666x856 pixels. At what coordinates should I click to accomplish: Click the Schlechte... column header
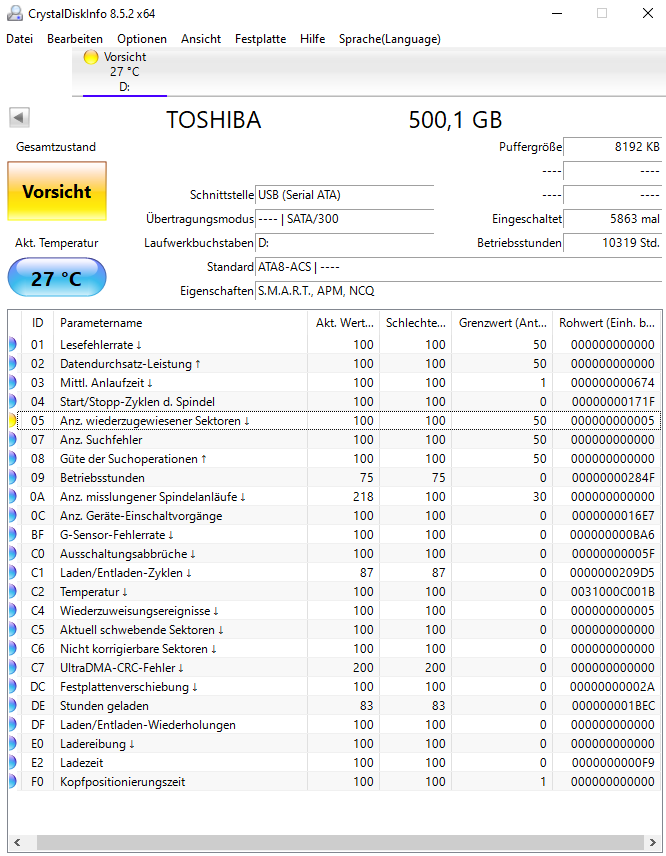(416, 323)
